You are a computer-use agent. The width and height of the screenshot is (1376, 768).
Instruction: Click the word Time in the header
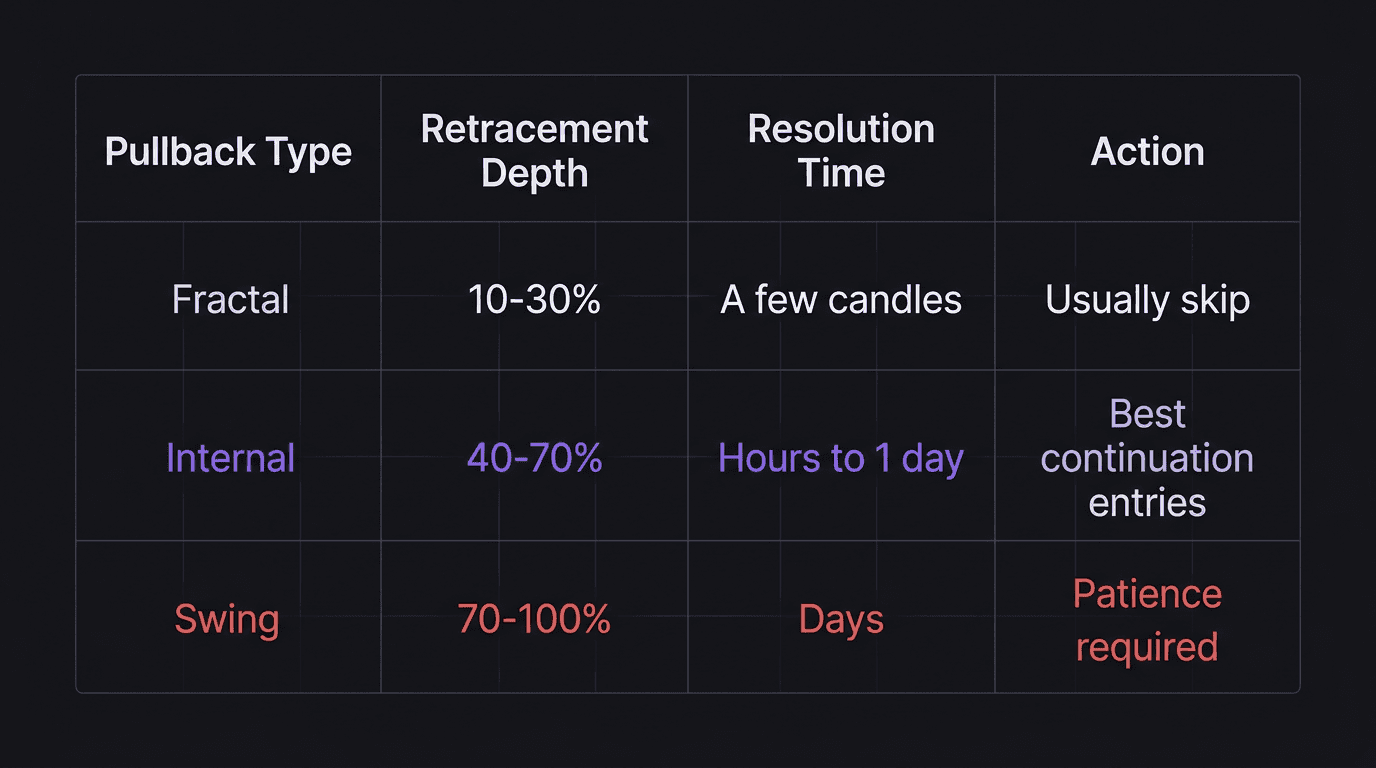tap(841, 173)
